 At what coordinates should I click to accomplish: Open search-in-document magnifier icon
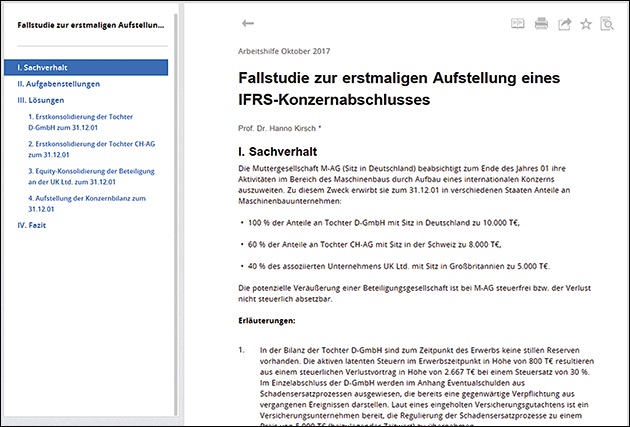pyautogui.click(x=608, y=23)
